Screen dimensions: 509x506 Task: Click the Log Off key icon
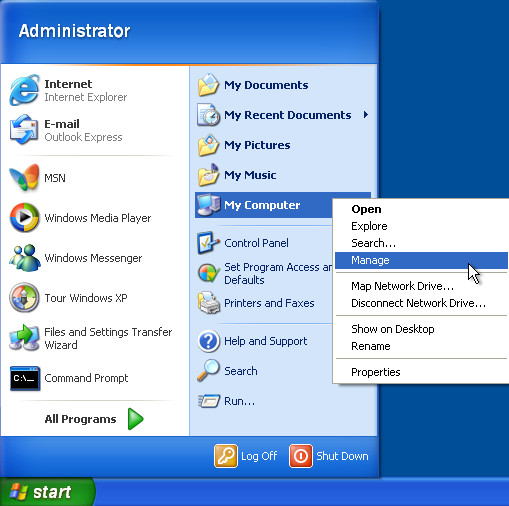point(226,456)
